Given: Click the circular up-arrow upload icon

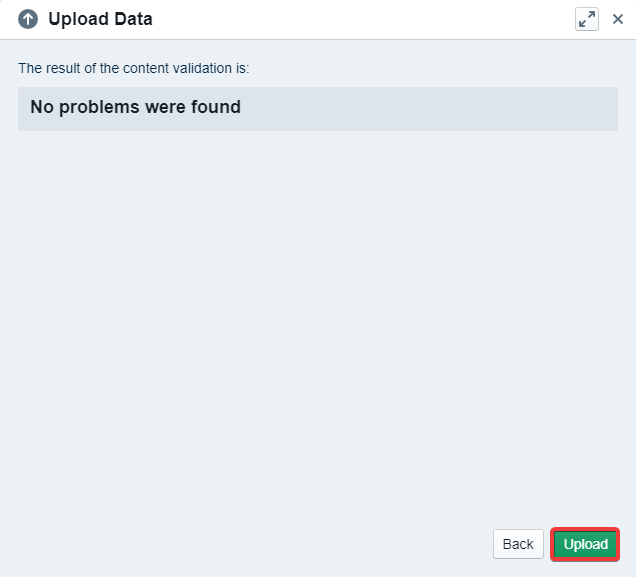Looking at the screenshot, I should tap(28, 19).
